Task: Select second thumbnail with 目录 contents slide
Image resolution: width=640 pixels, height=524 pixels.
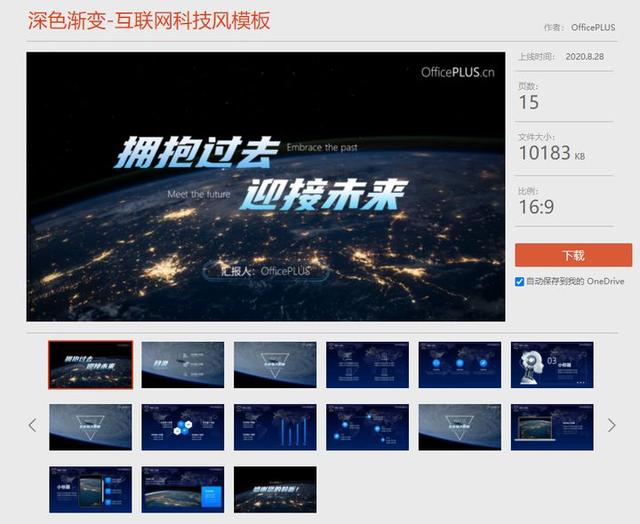Action: pyautogui.click(x=183, y=365)
